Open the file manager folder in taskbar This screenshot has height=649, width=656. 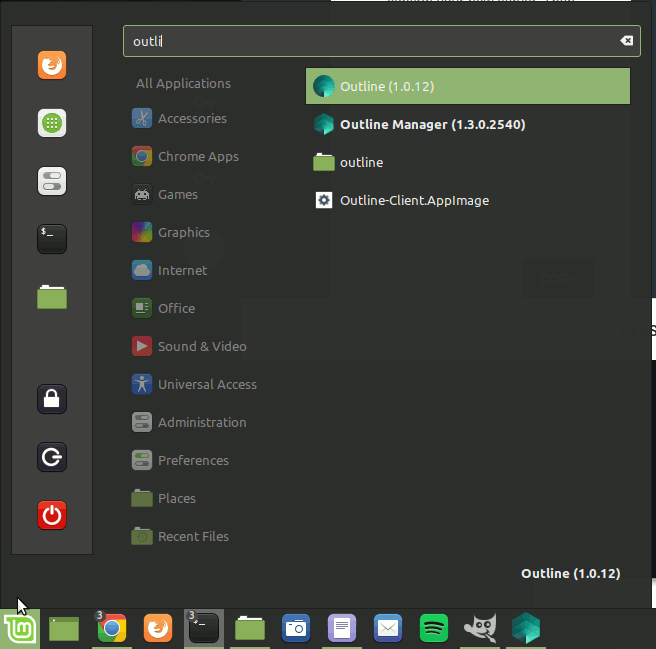(250, 628)
